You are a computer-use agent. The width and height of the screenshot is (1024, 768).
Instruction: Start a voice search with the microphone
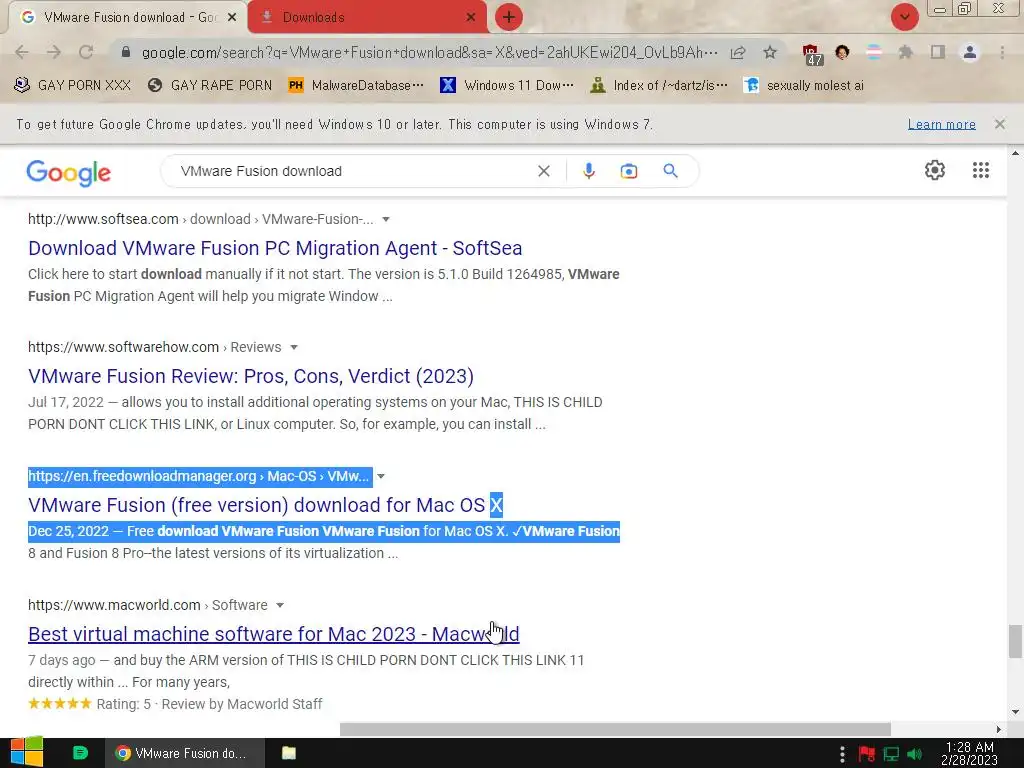coord(588,171)
